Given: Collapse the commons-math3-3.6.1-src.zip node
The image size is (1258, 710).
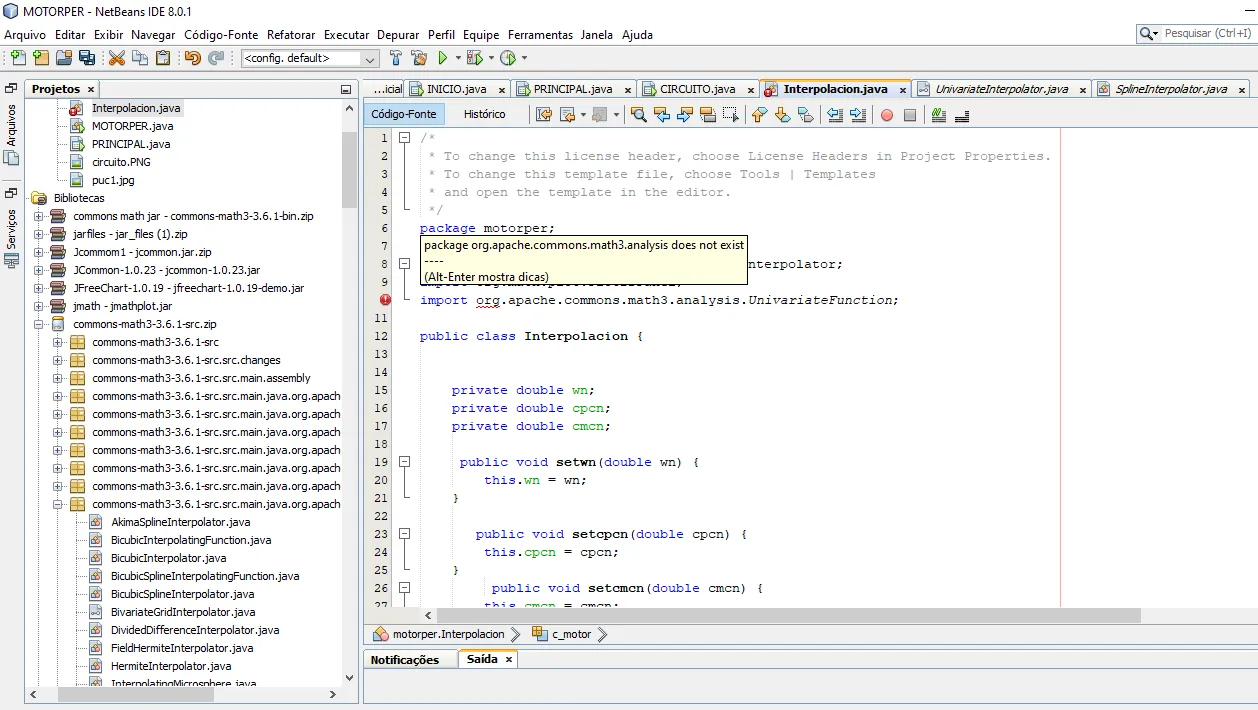Looking at the screenshot, I should click(x=39, y=324).
